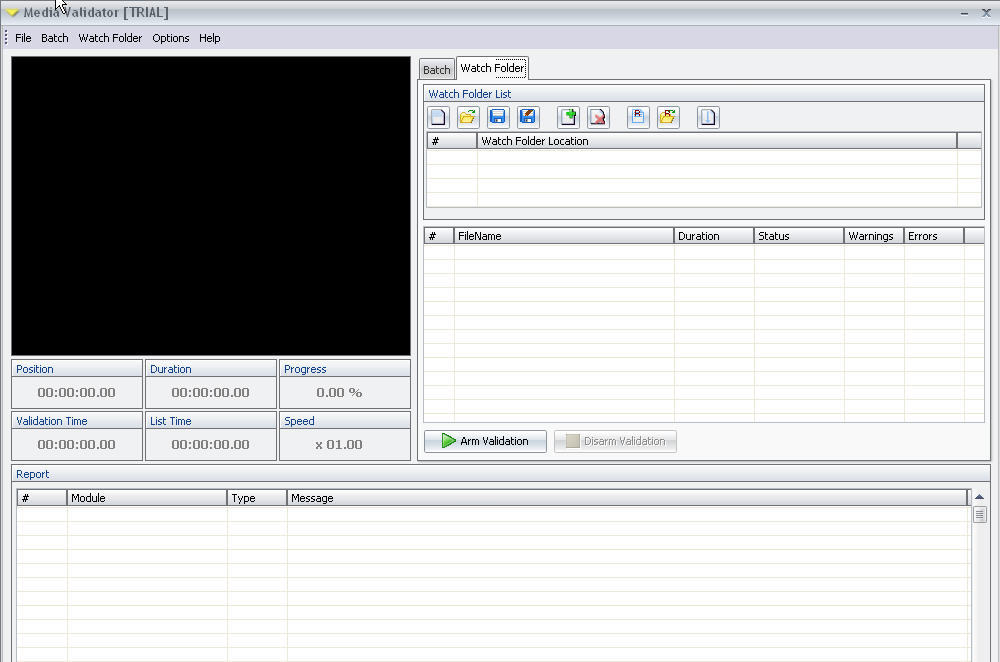Screen dimensions: 1000x662
Task: Click the report page icon with red R
Action: click(638, 117)
